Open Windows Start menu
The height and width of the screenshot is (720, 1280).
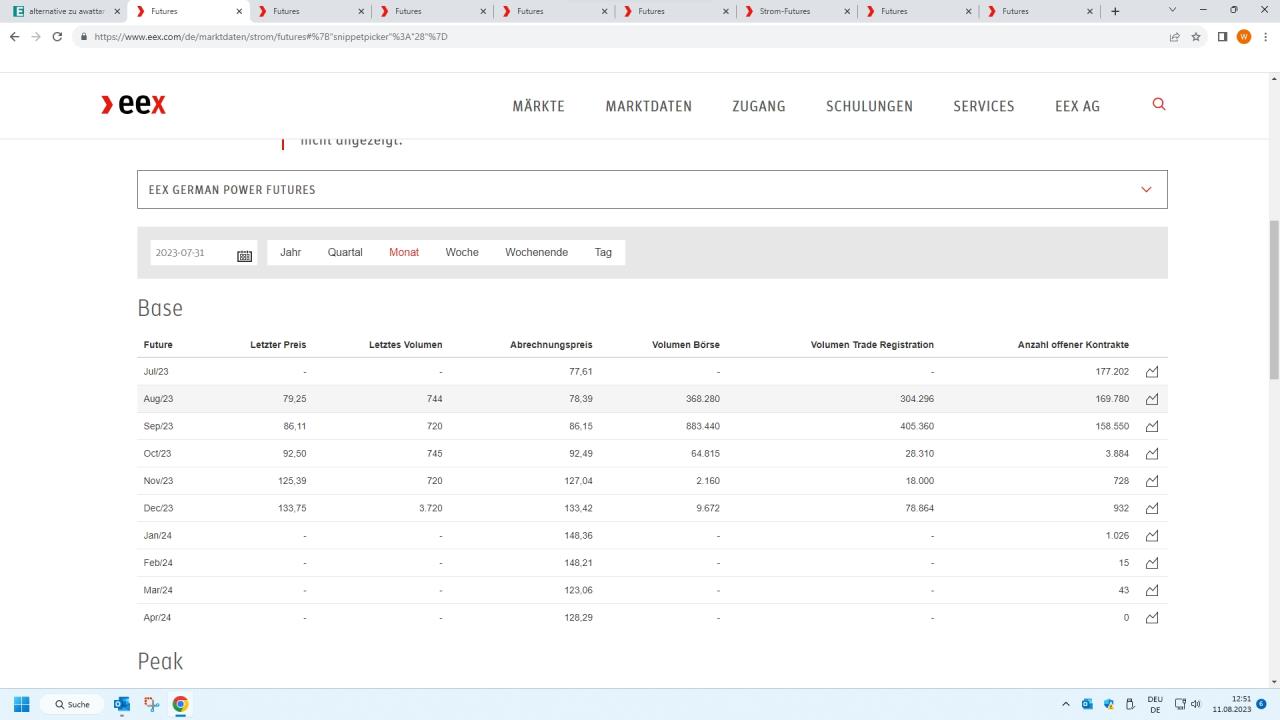pos(21,704)
